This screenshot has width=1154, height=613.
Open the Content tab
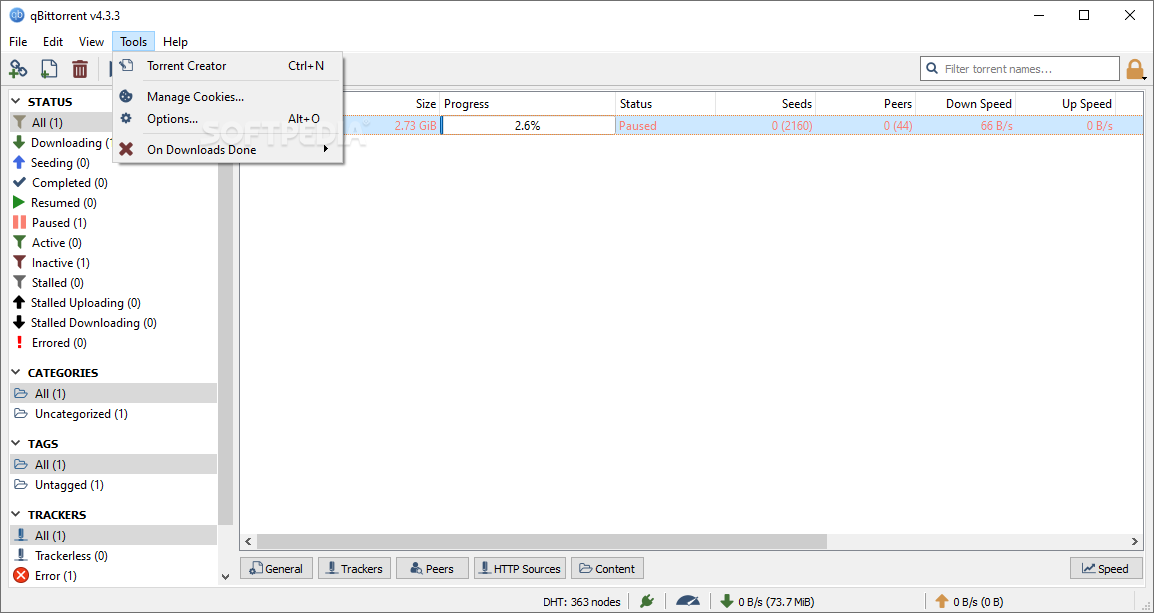607,568
